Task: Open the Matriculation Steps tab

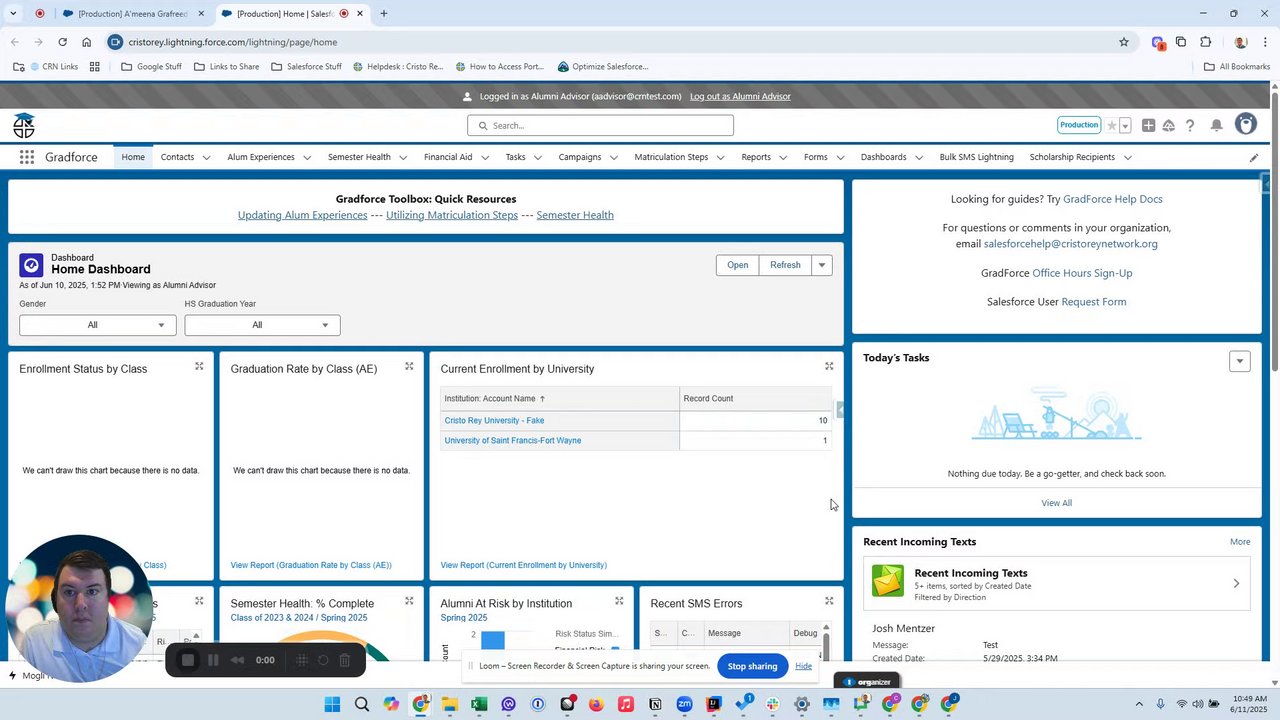Action: (671, 157)
